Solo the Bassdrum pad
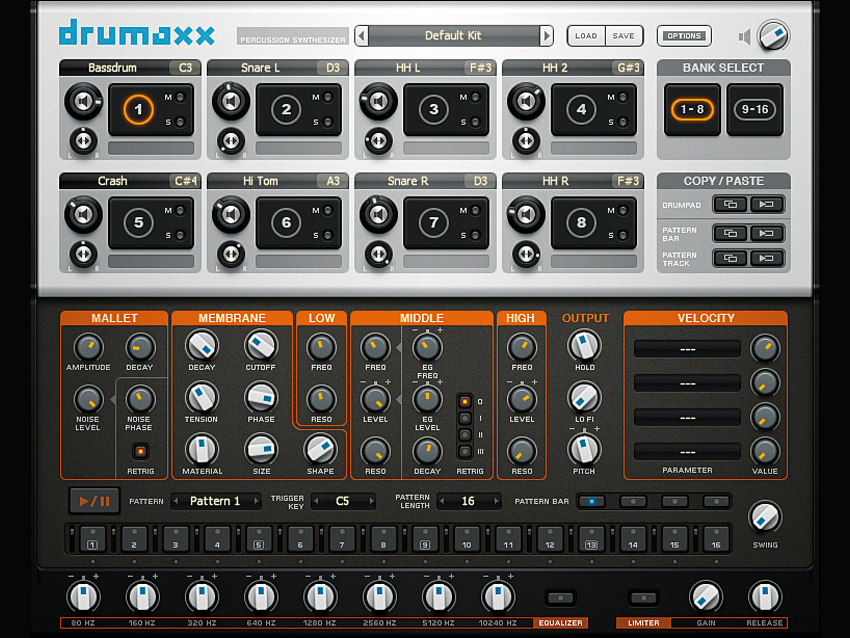This screenshot has width=850, height=638. point(180,122)
